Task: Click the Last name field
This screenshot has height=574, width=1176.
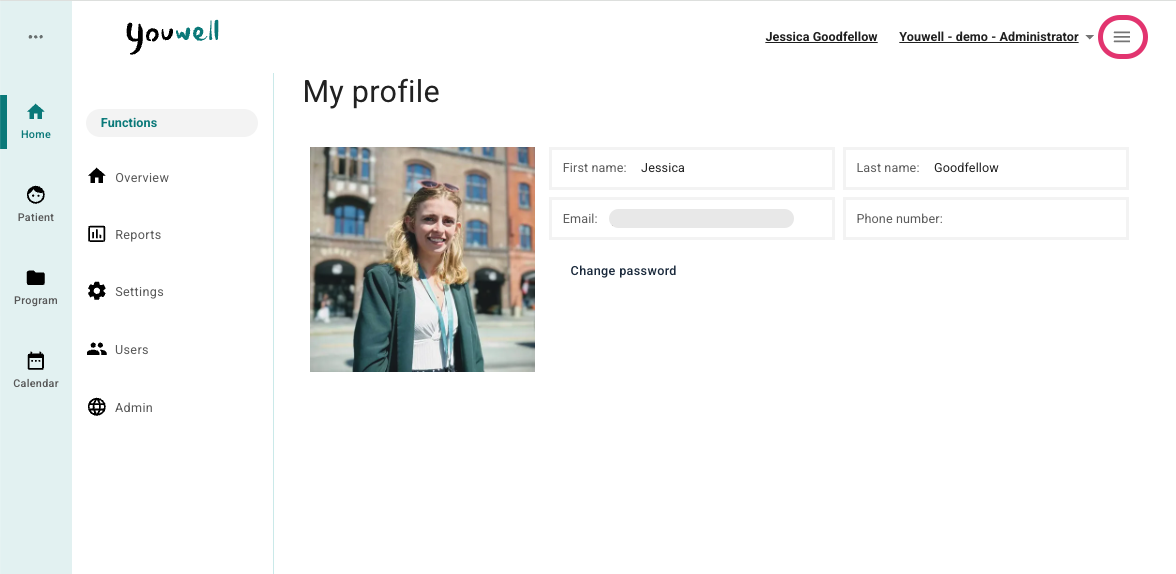Action: [x=986, y=168]
